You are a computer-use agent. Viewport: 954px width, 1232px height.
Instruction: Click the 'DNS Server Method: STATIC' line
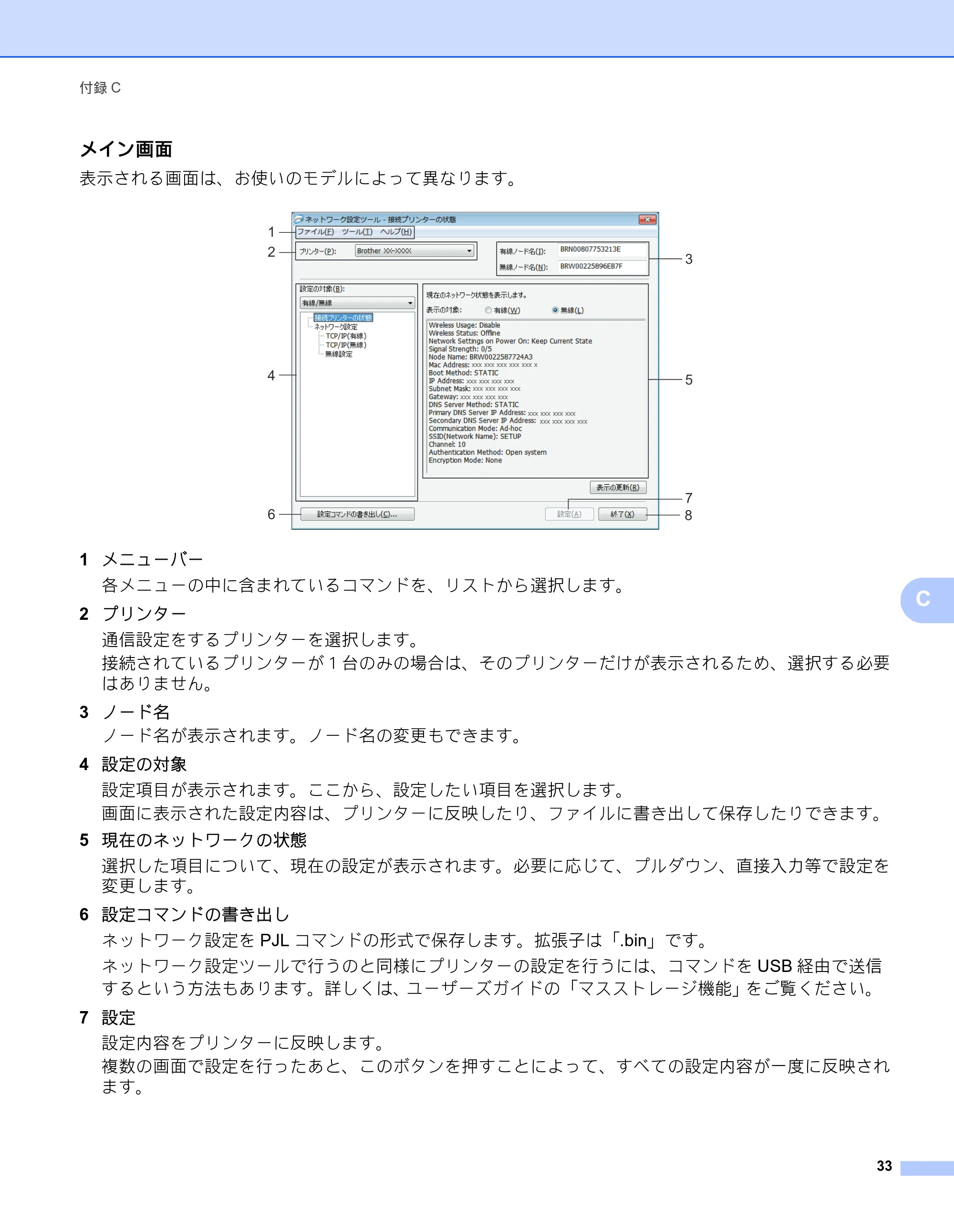pyautogui.click(x=474, y=405)
